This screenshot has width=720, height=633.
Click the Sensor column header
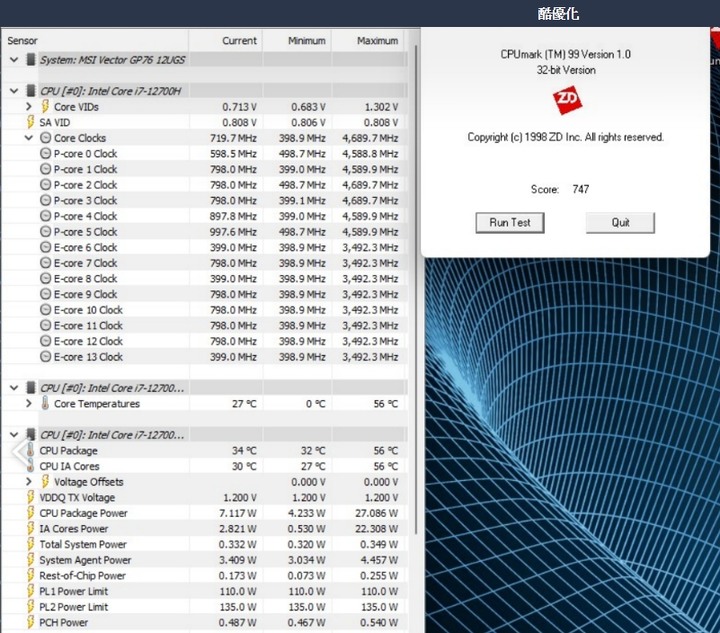95,40
